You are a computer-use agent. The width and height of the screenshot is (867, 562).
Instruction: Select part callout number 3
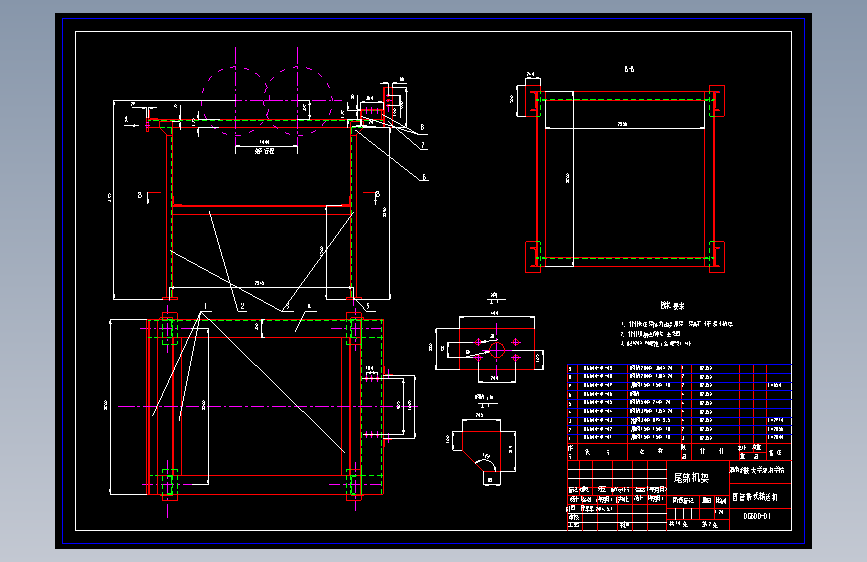coord(287,306)
